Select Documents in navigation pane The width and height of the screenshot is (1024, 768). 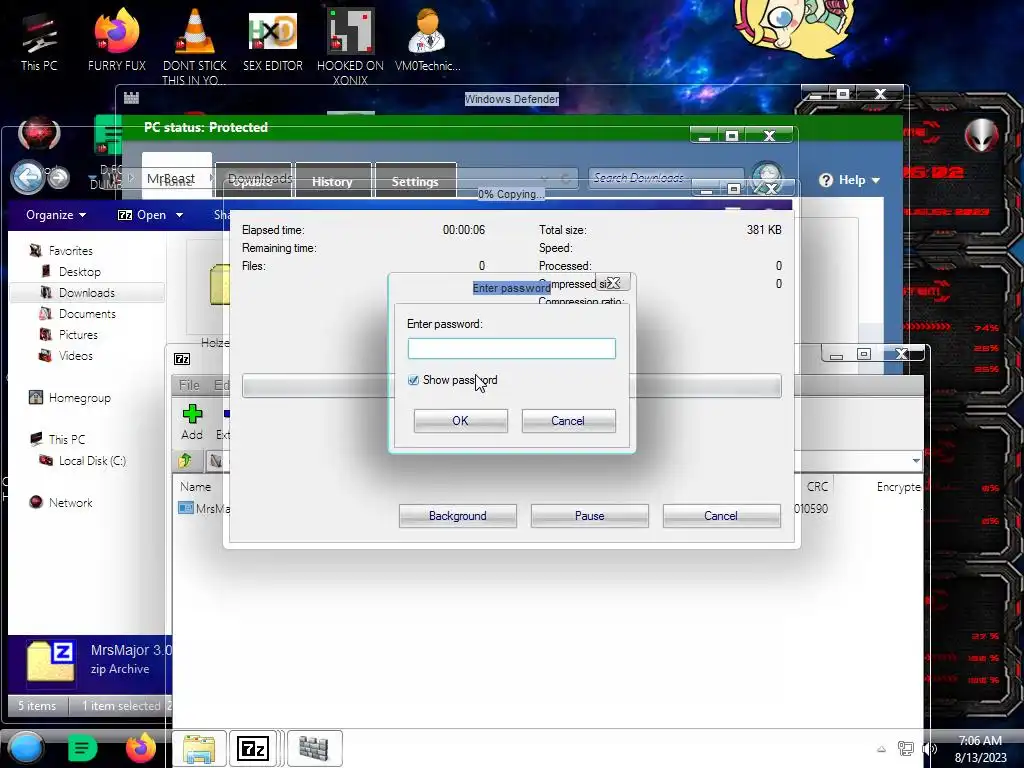(x=87, y=313)
